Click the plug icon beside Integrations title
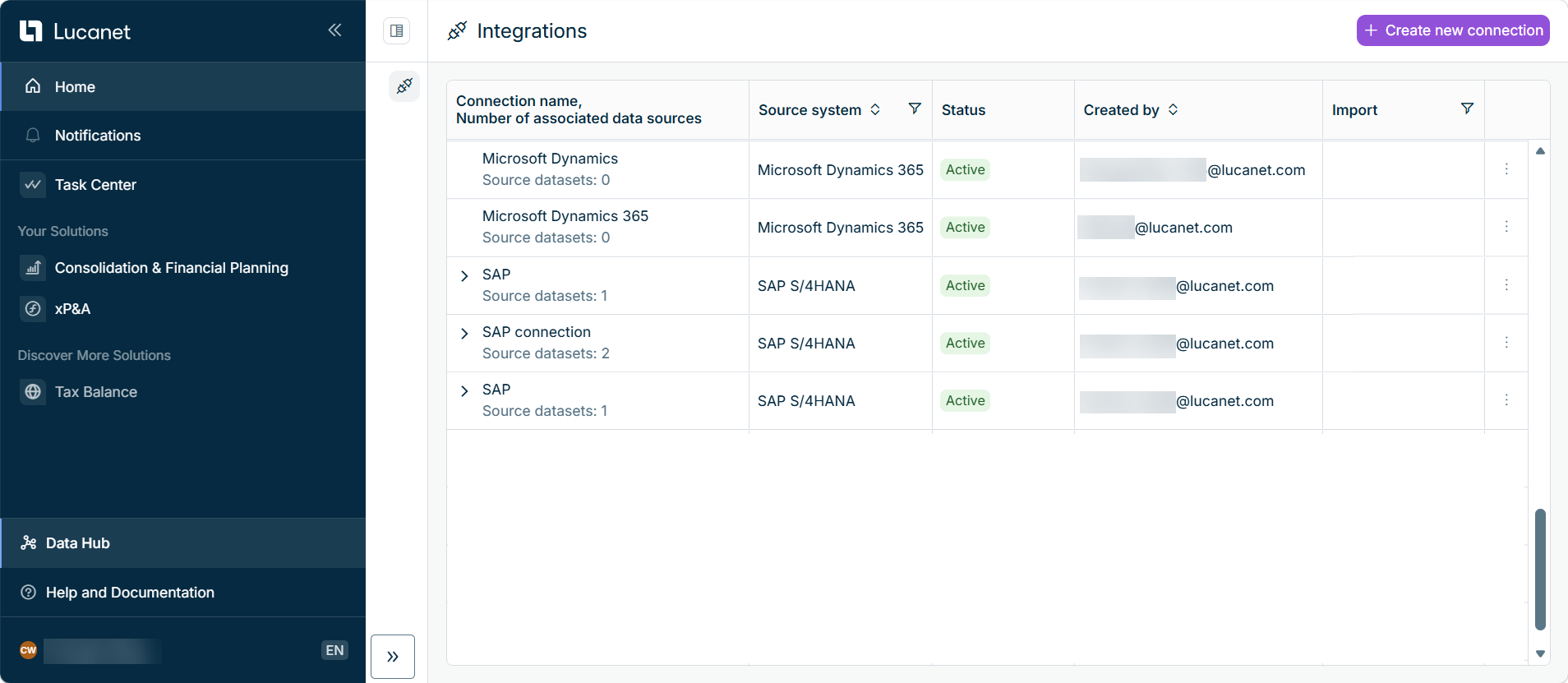Screen dimensions: 1568x683 click(x=457, y=31)
